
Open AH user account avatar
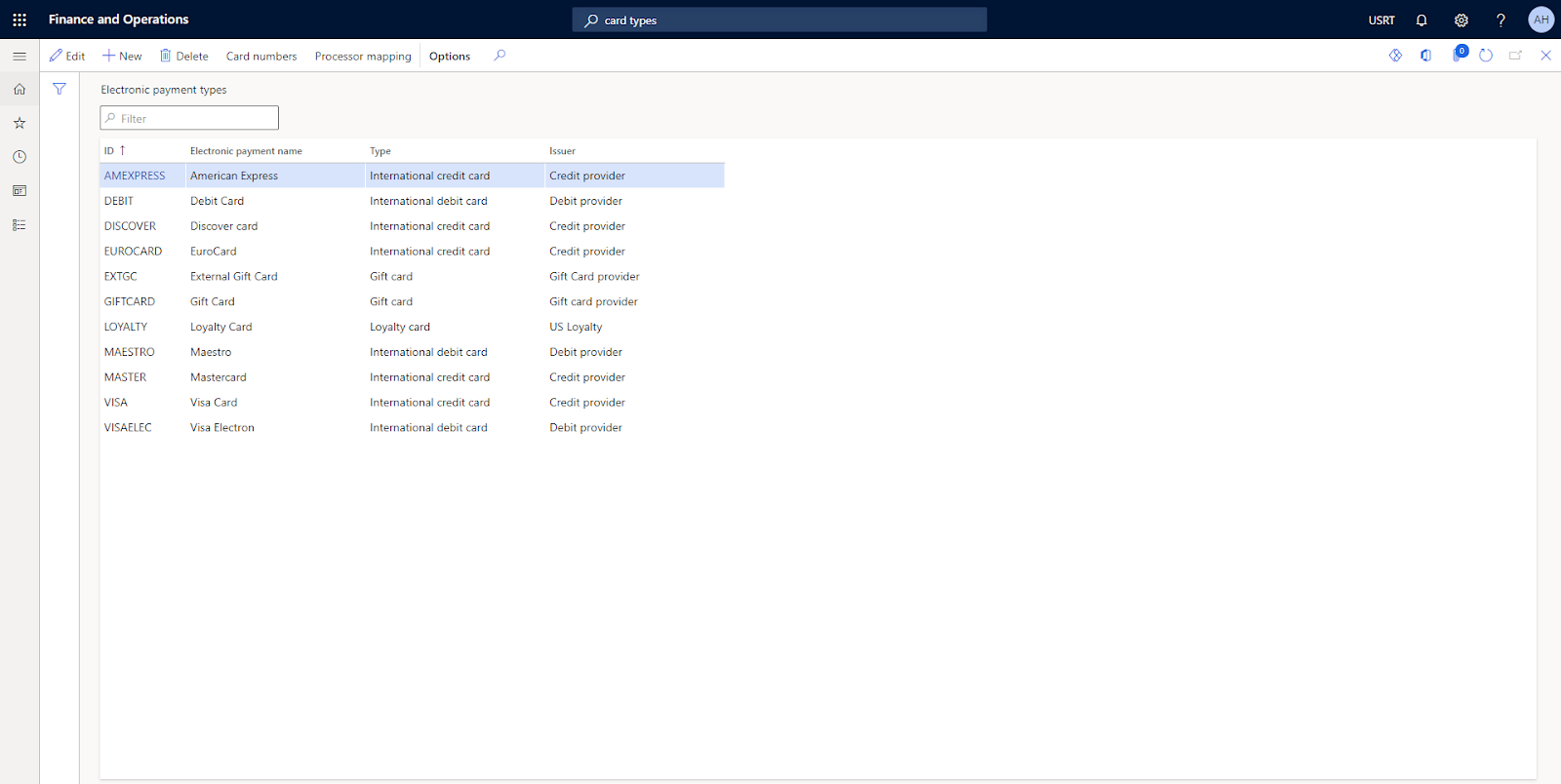1541,20
